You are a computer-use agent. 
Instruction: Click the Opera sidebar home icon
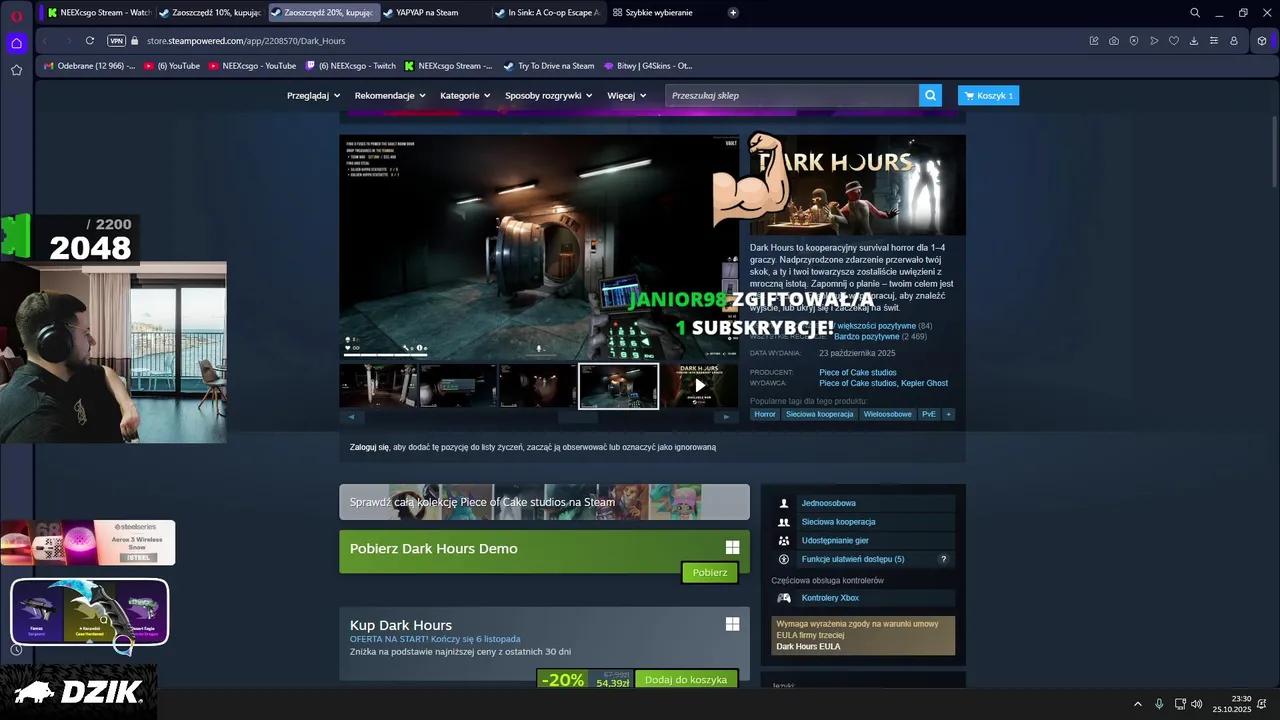tap(16, 42)
